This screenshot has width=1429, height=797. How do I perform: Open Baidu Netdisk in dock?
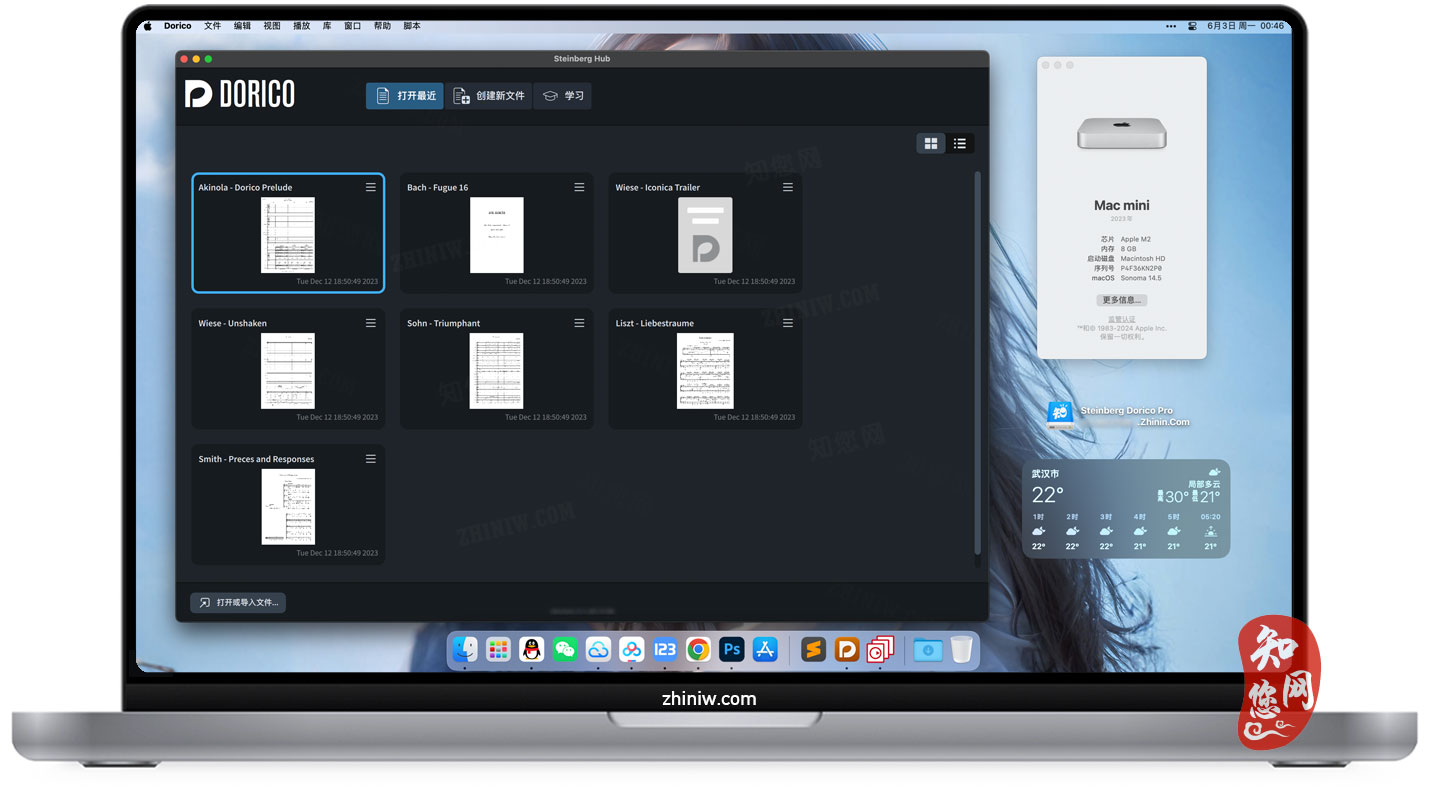coord(632,650)
